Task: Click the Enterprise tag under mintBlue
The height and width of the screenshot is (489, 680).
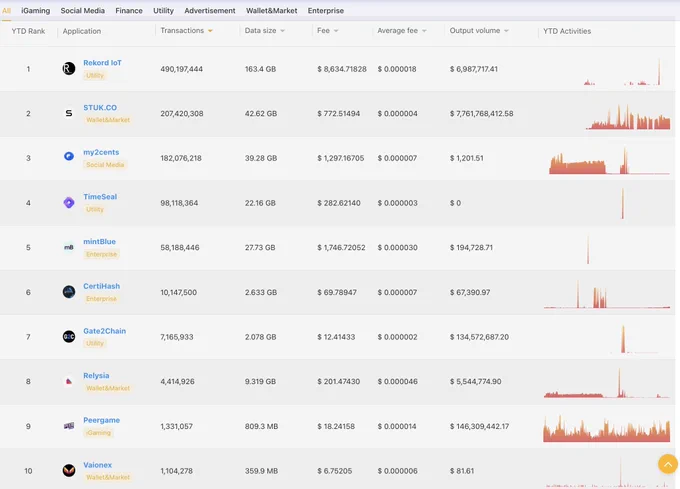Action: (x=101, y=254)
